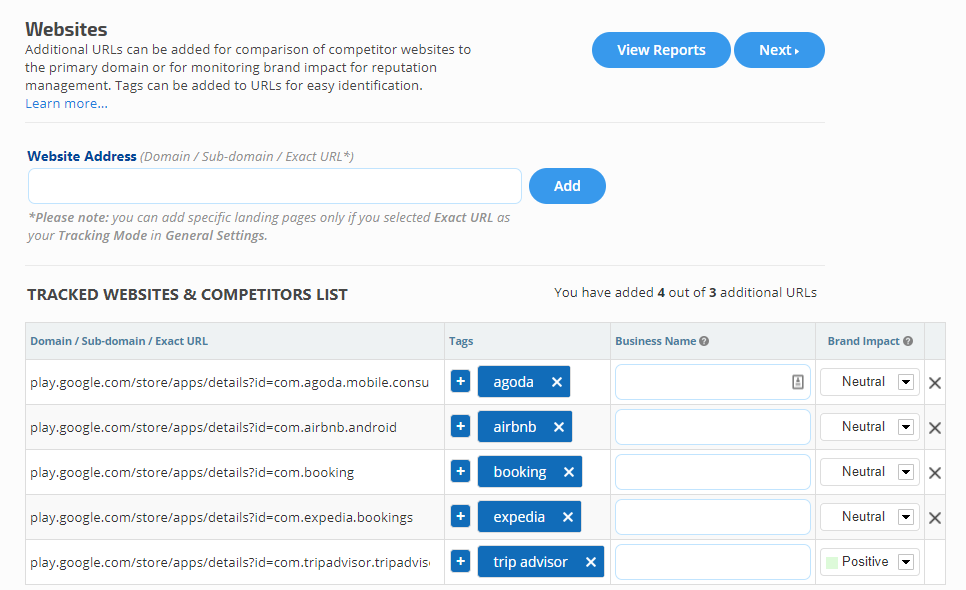This screenshot has width=966, height=590.
Task: Open Brand Impact dropdown for agoda row
Action: click(906, 381)
